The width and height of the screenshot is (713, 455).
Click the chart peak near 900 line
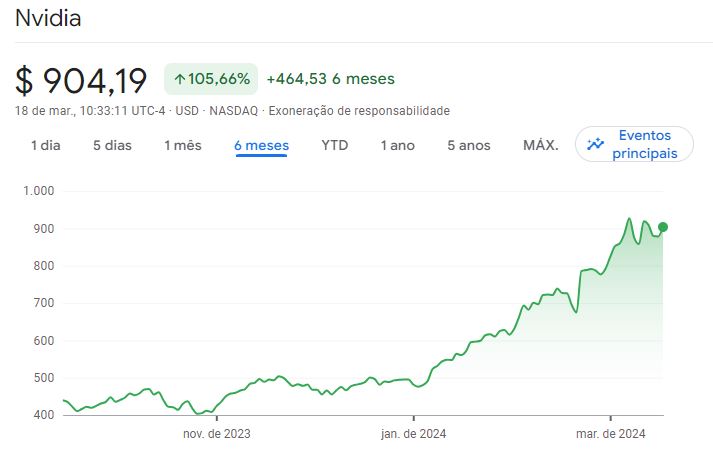pos(629,218)
